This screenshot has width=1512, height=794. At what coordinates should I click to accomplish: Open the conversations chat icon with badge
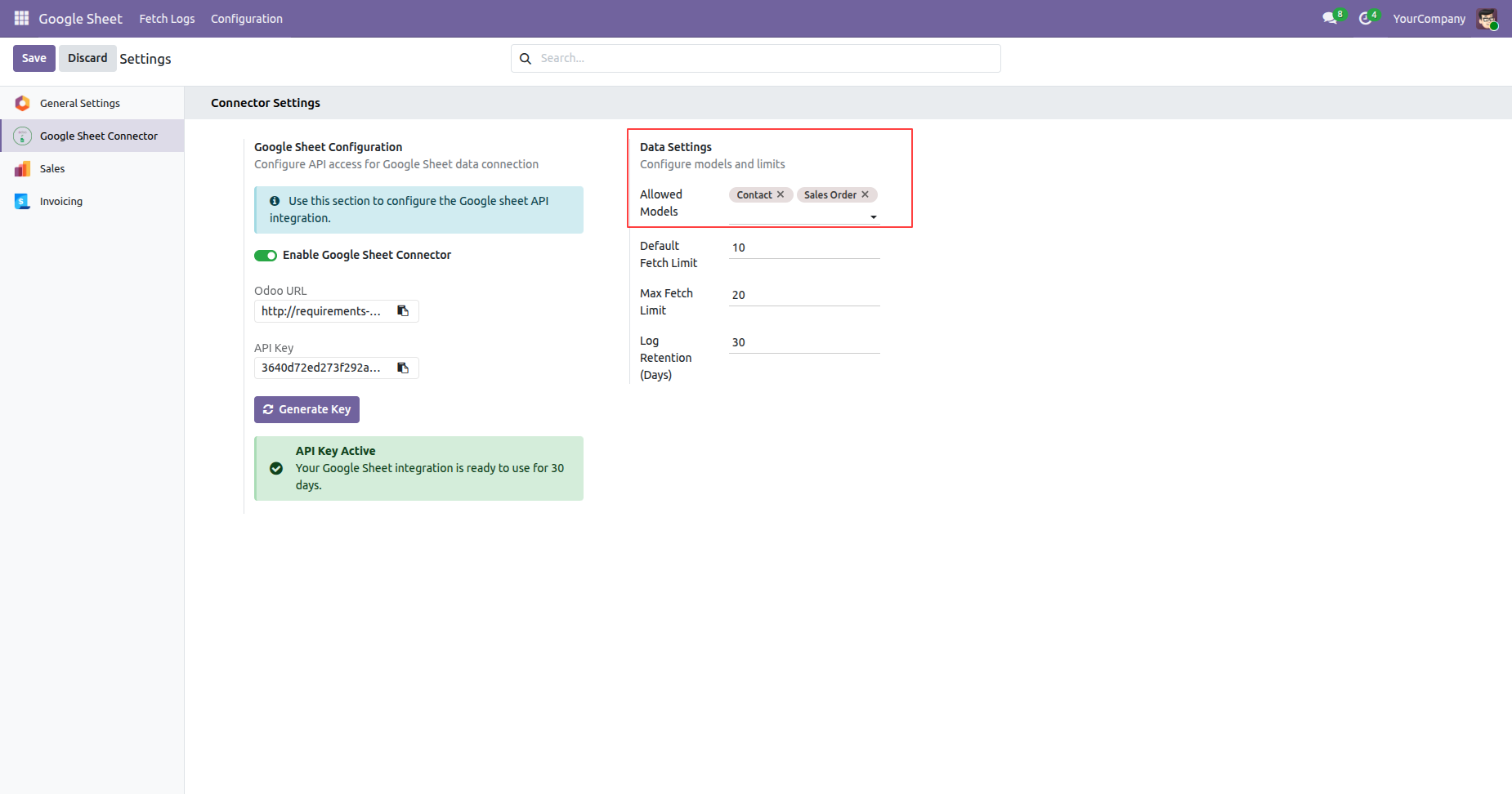pos(1330,18)
